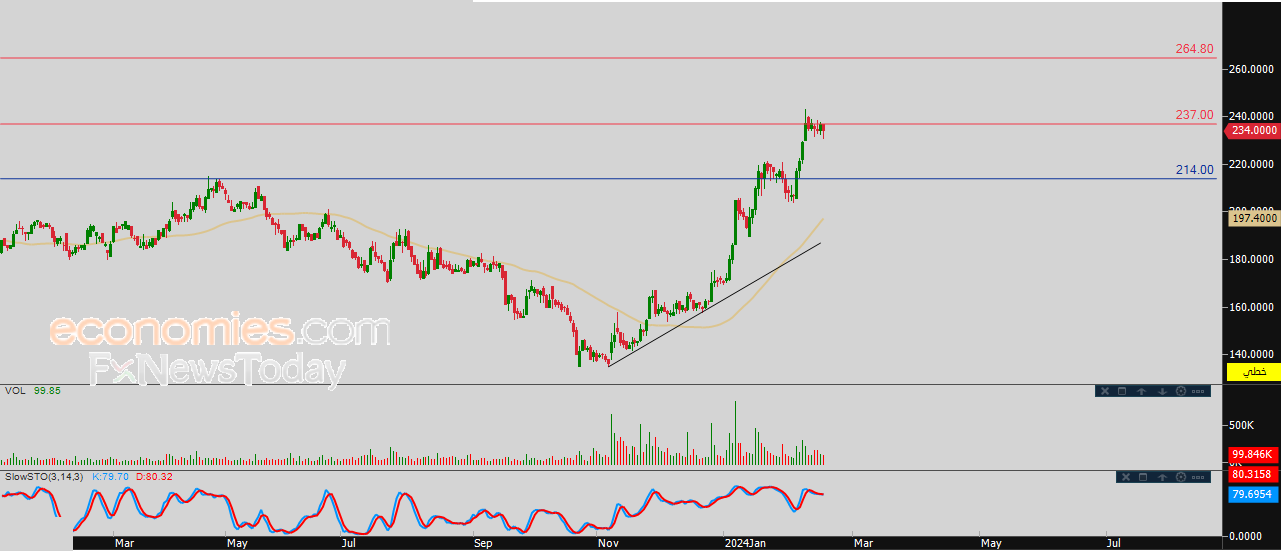Click the 79.6954 stochastic K tag

click(x=1251, y=494)
